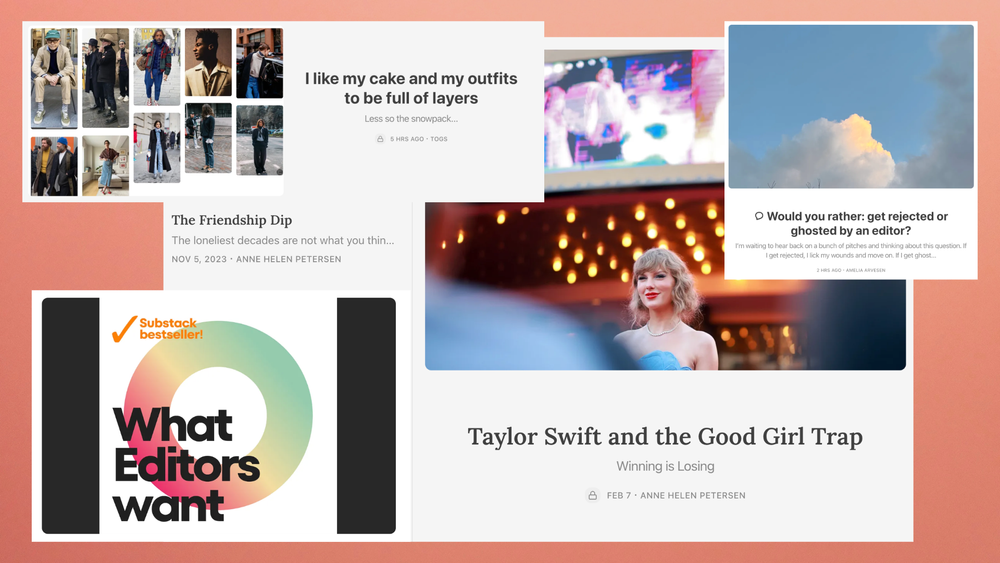This screenshot has width=1000, height=563.
Task: Click the 'Less so the snowpack...' subtitle
Action: click(411, 119)
